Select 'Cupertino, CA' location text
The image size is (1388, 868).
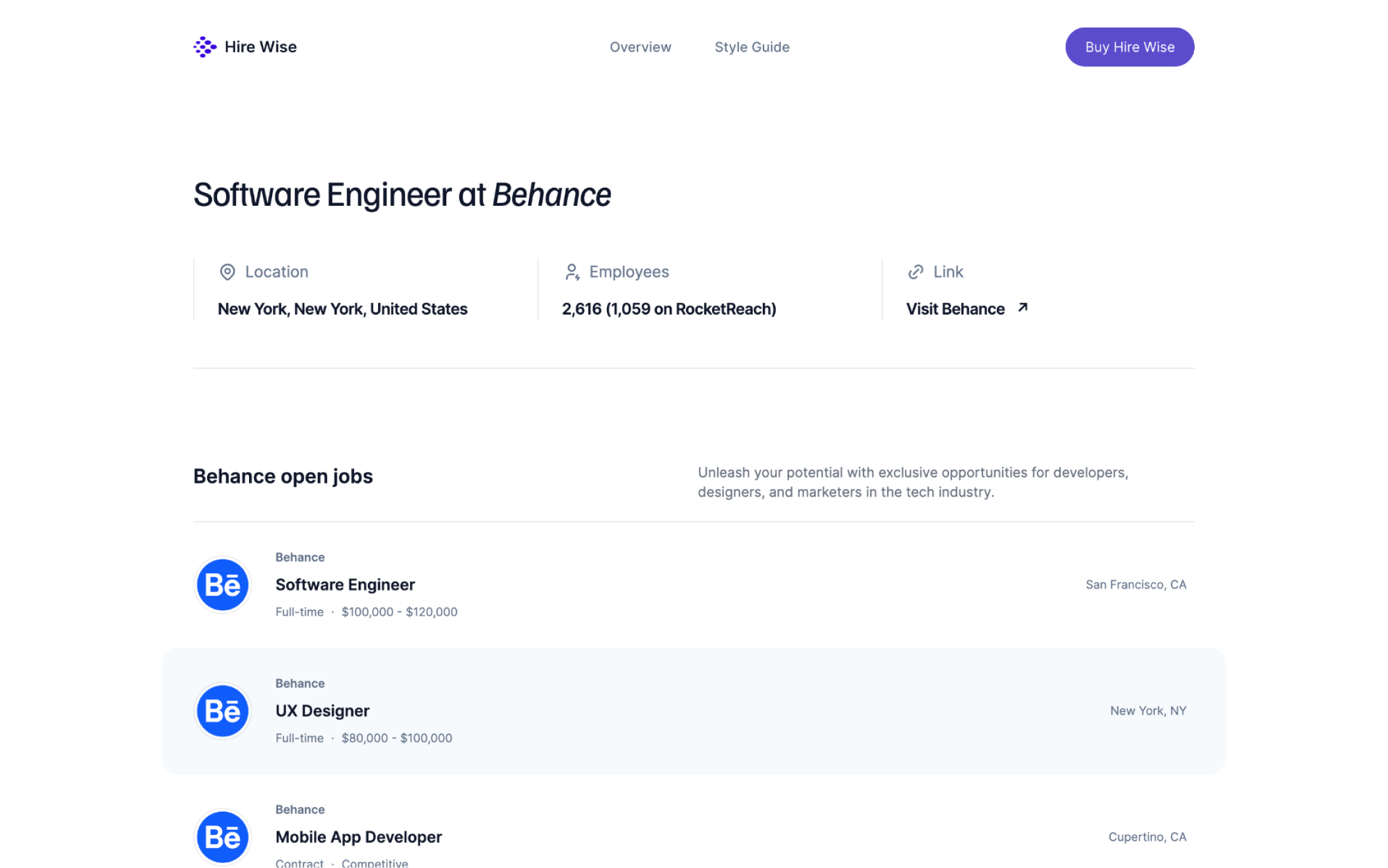(x=1147, y=837)
